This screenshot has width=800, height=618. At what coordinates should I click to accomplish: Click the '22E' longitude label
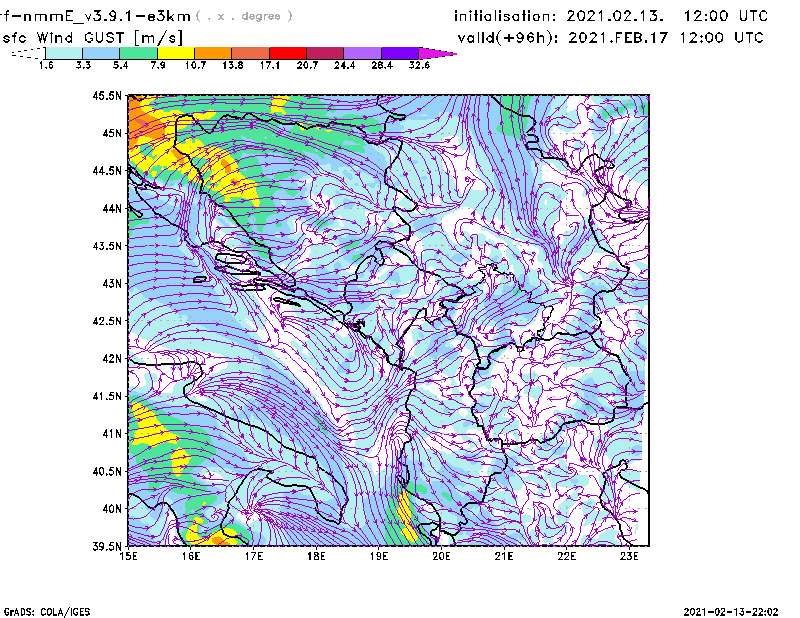[x=566, y=556]
